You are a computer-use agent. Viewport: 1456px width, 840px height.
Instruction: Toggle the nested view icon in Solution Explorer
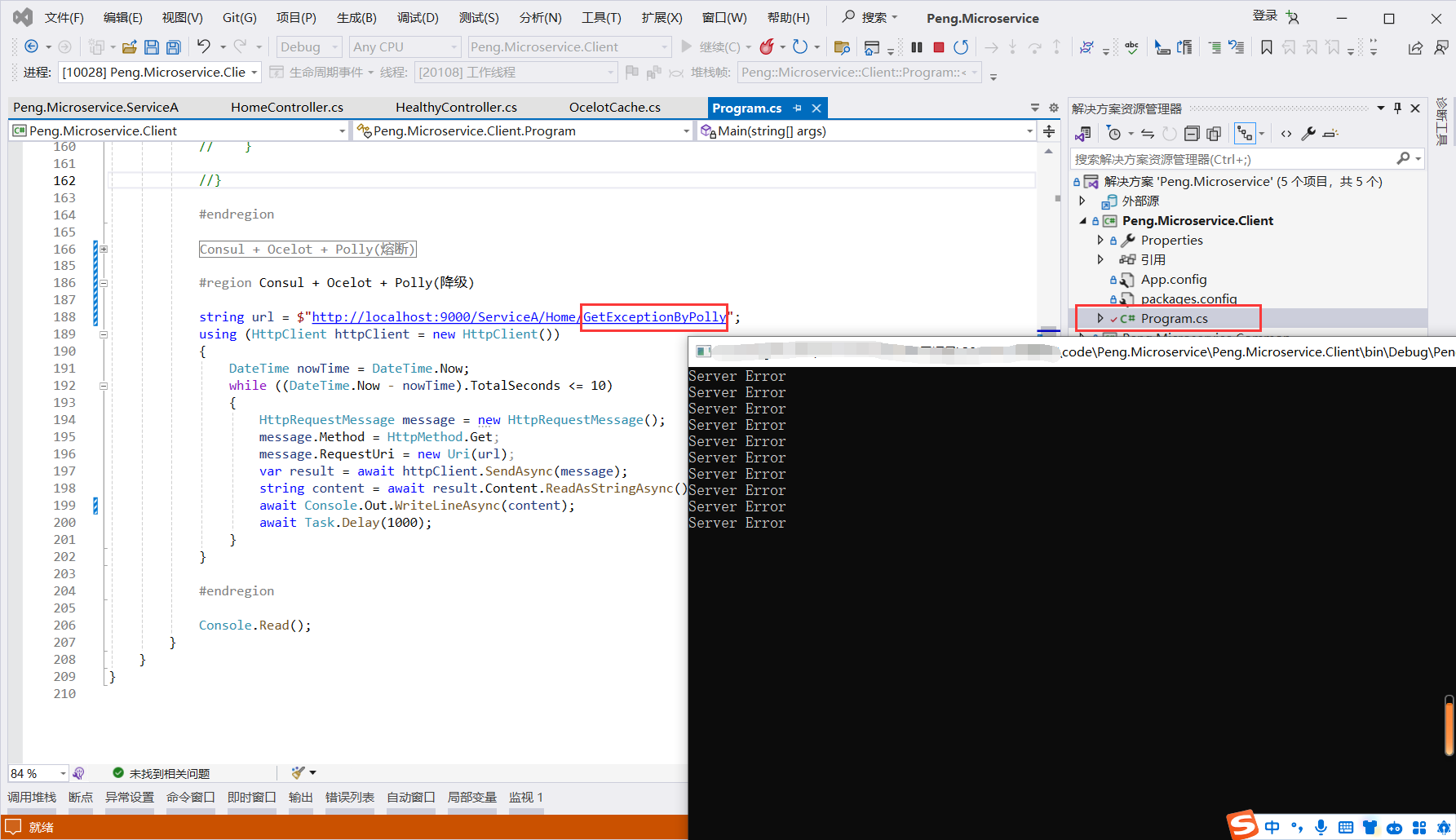pos(1245,133)
